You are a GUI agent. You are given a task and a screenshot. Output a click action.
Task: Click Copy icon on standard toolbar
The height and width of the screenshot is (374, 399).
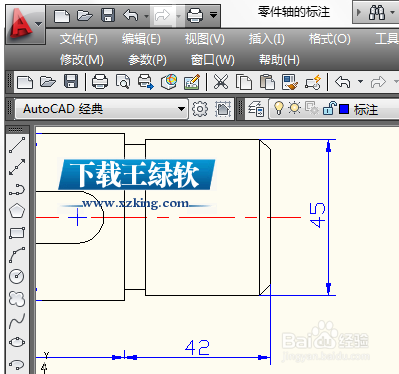click(x=244, y=82)
